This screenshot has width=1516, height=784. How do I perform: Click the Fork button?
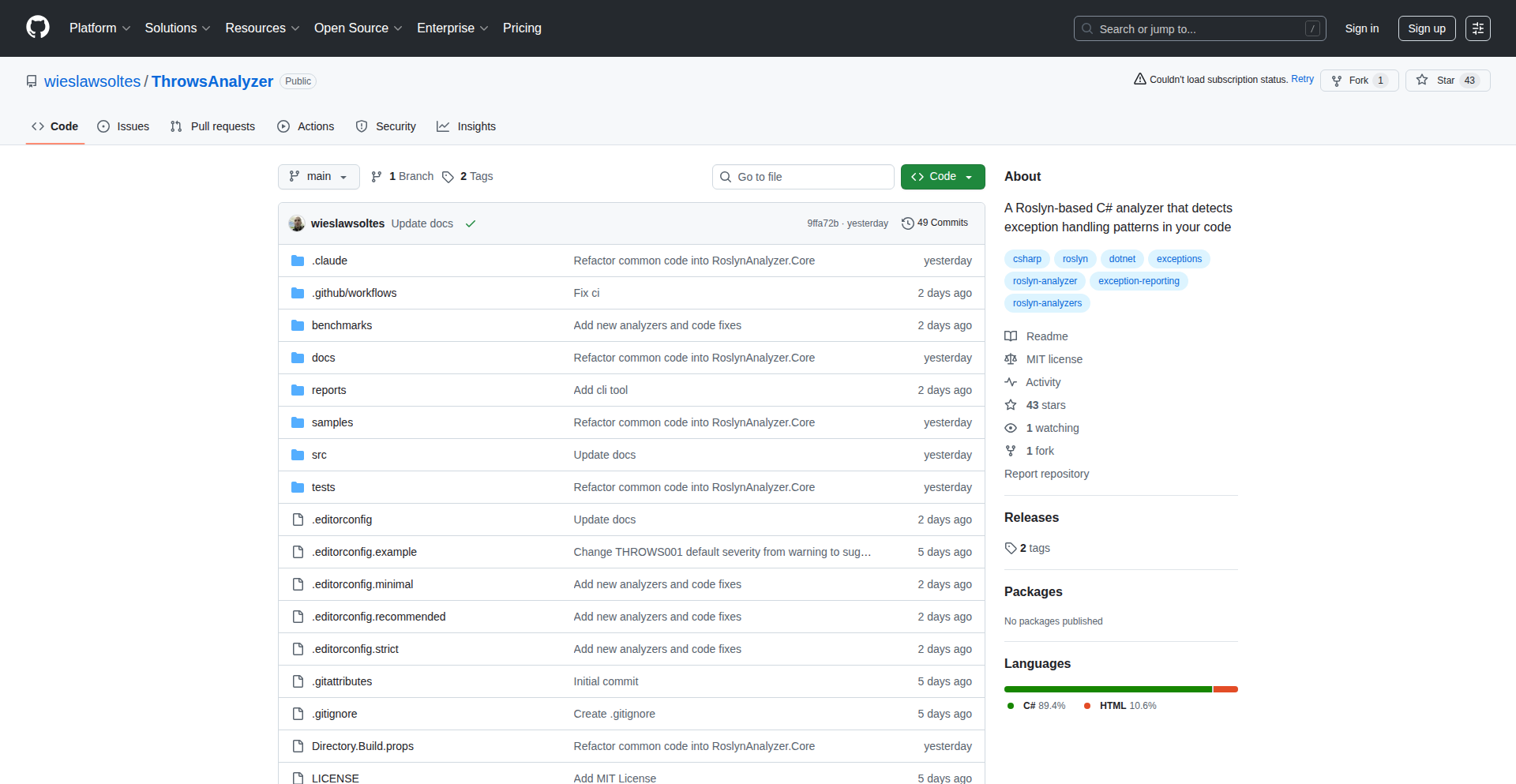1358,81
